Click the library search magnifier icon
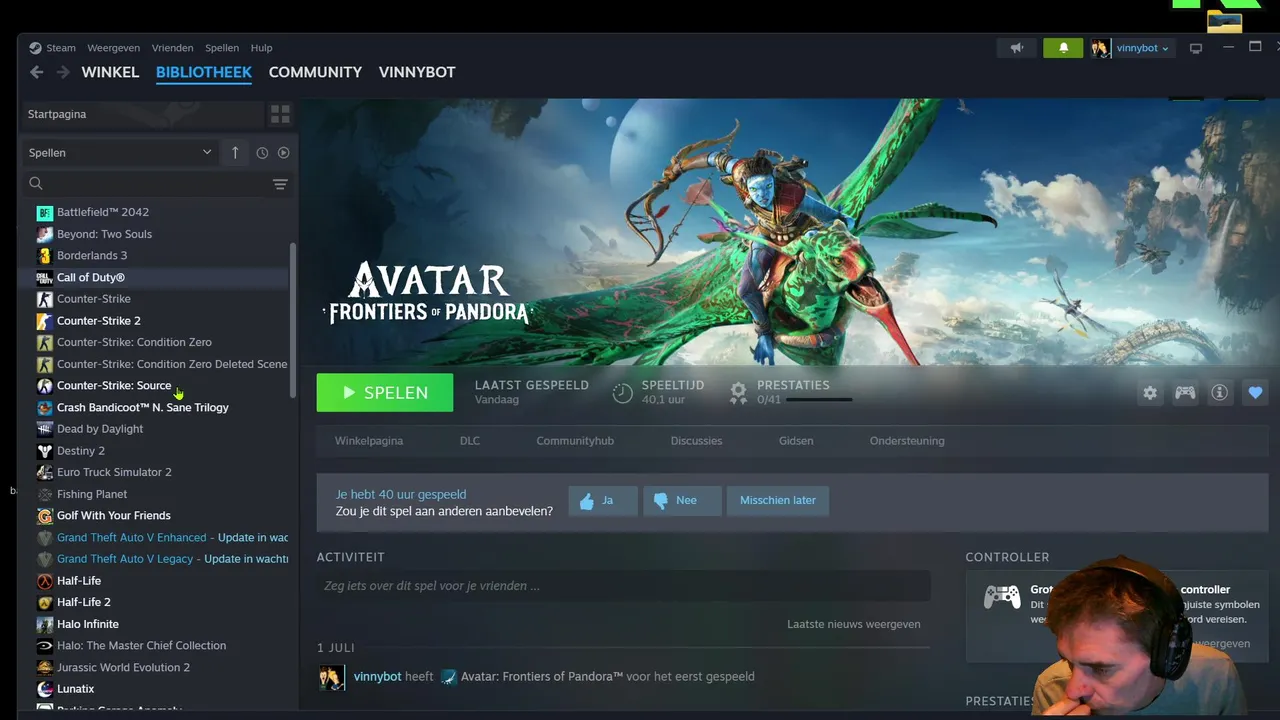This screenshot has height=720, width=1280. (36, 183)
